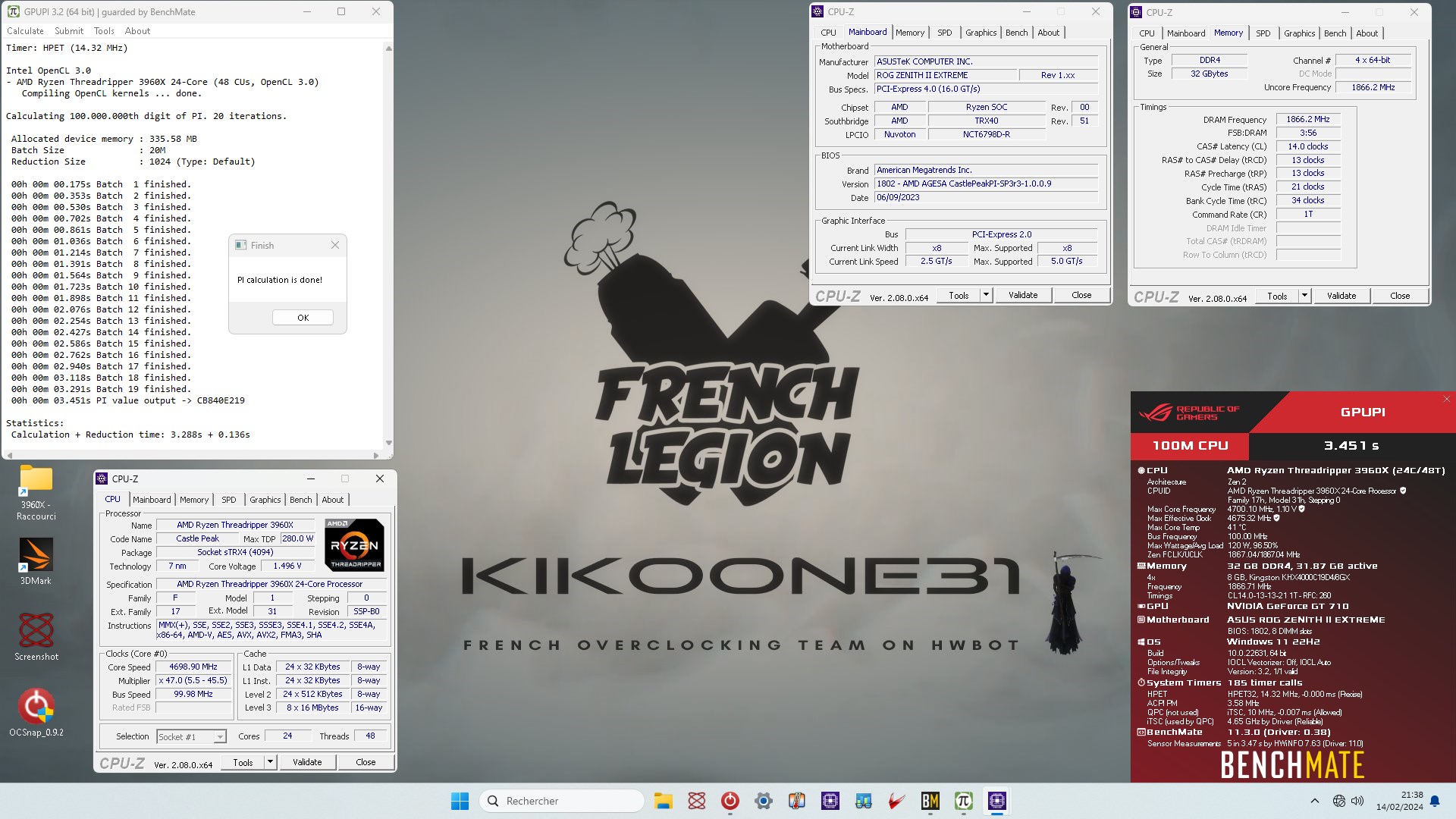
Task: Click the Rechercher search field
Action: (561, 801)
